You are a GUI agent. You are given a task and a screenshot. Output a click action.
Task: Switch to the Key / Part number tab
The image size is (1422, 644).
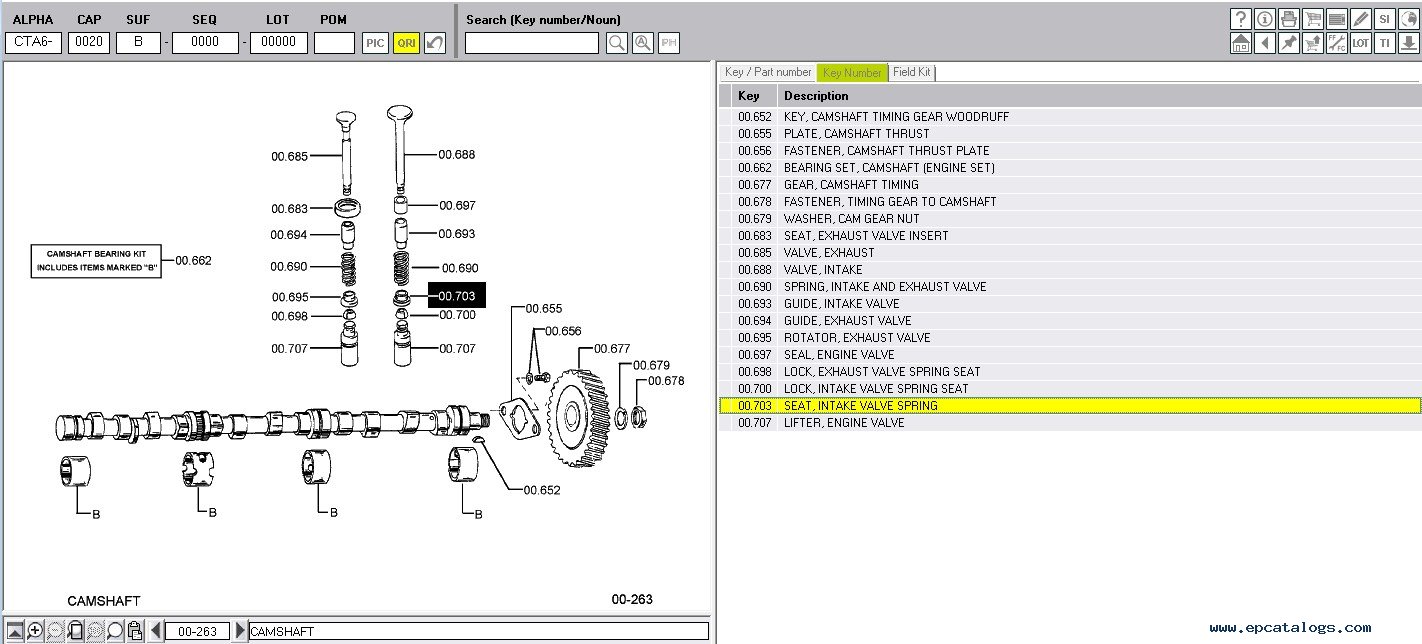point(768,72)
